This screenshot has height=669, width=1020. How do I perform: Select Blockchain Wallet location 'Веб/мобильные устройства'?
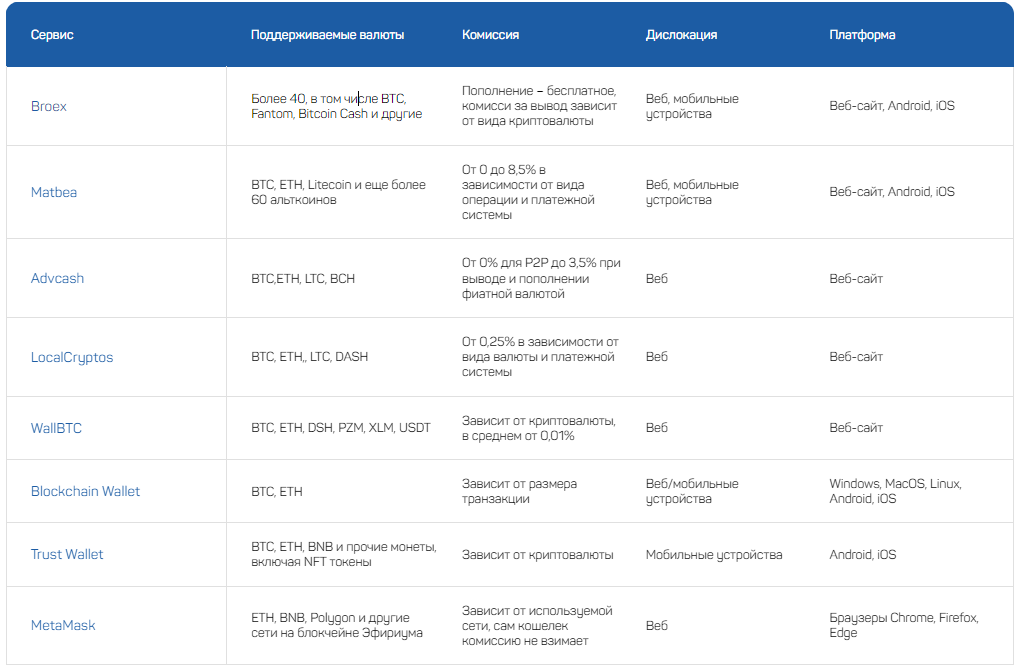tap(692, 491)
